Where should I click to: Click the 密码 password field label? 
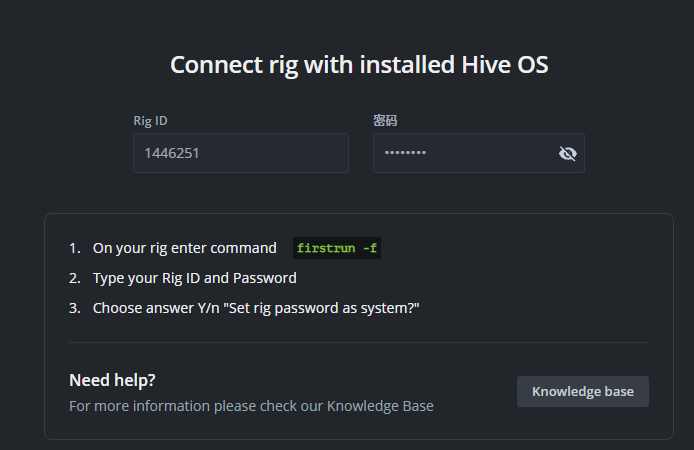[x=385, y=121]
